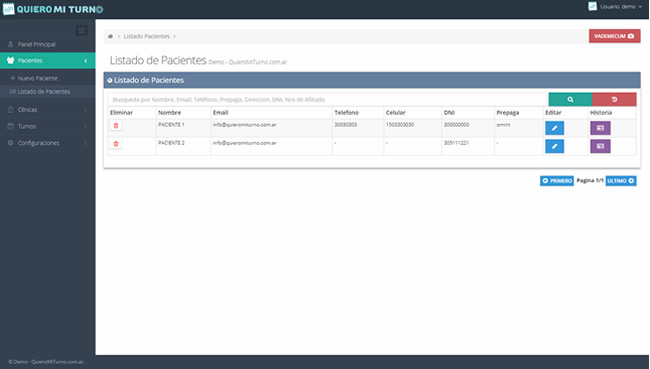Click Listado Pacientes breadcrumb link
This screenshot has height=369, width=650.
(x=146, y=36)
